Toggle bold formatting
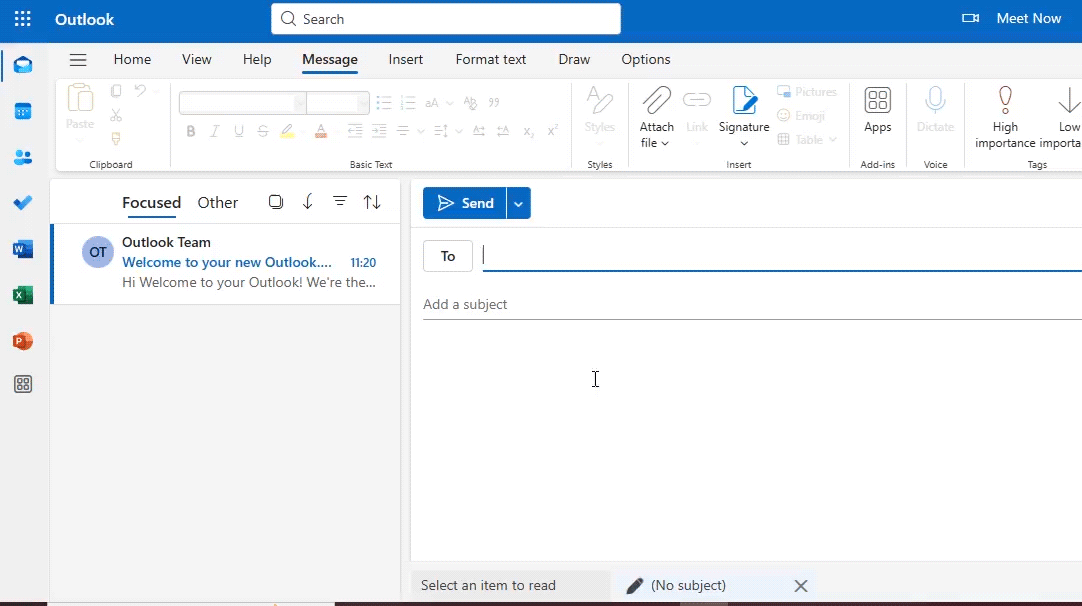The height and width of the screenshot is (606, 1082). (190, 131)
